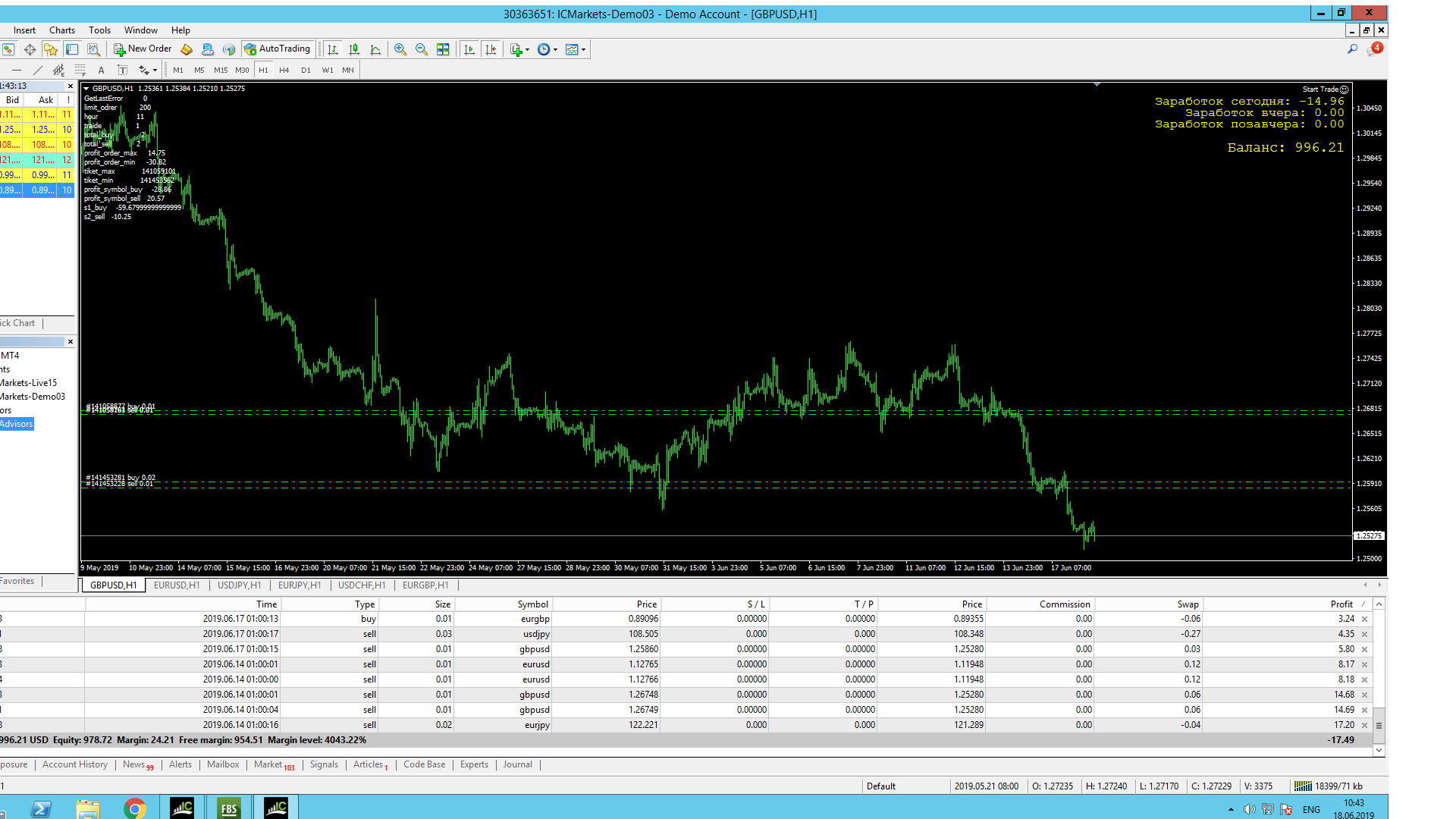Toggle AutoTrading on or off
The image size is (1456, 819).
pyautogui.click(x=278, y=49)
